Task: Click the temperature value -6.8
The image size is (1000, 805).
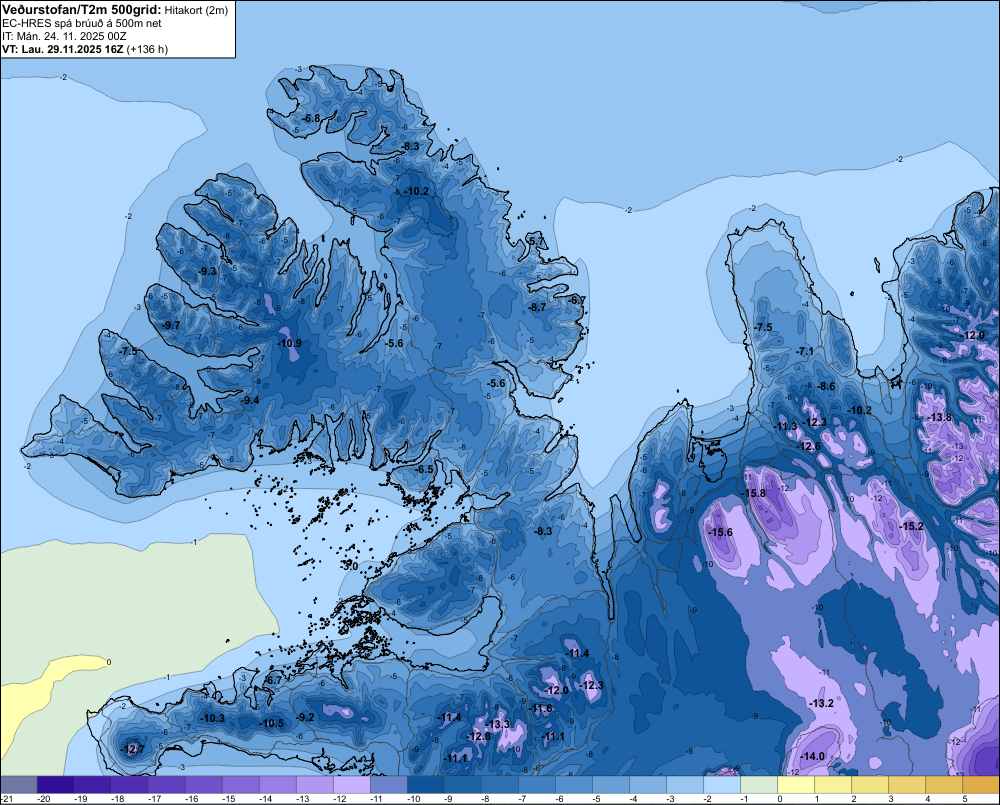Action: 311,118
